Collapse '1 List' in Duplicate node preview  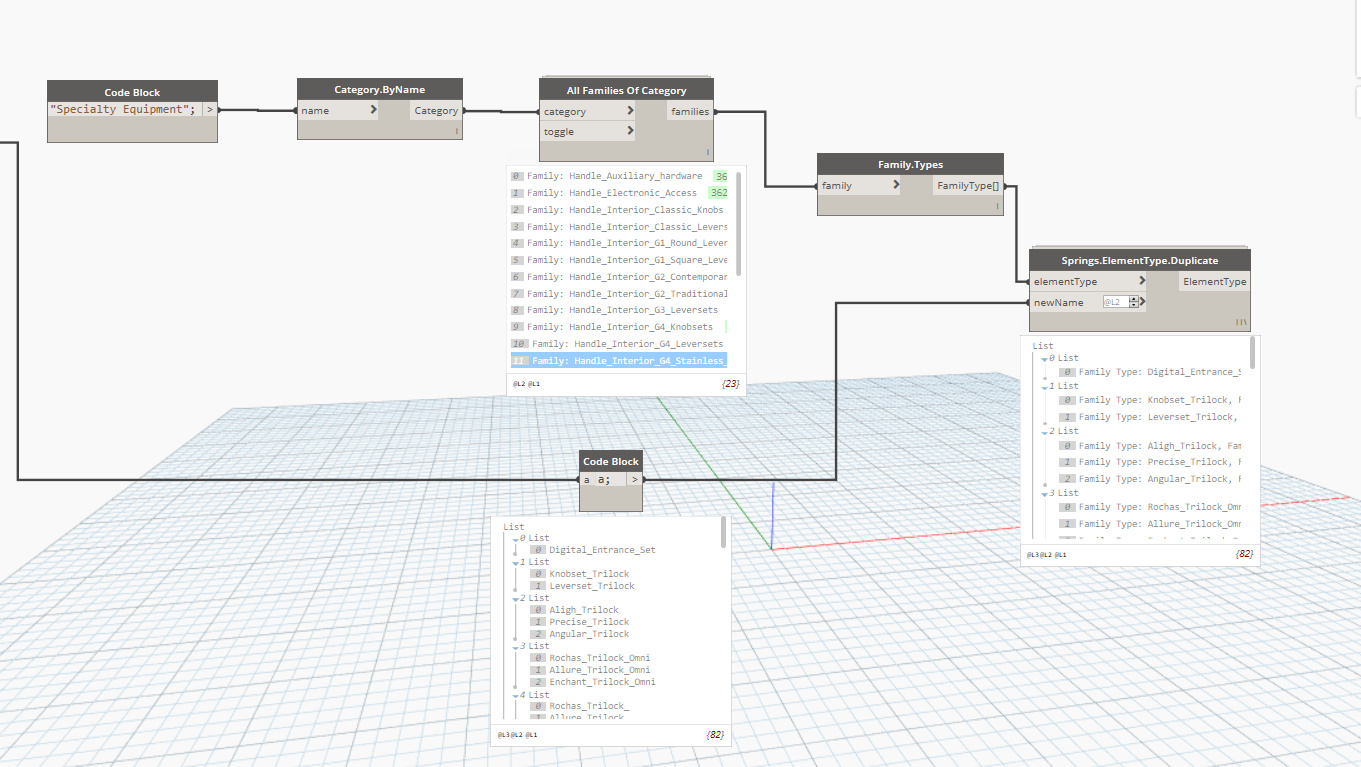[x=1044, y=386]
